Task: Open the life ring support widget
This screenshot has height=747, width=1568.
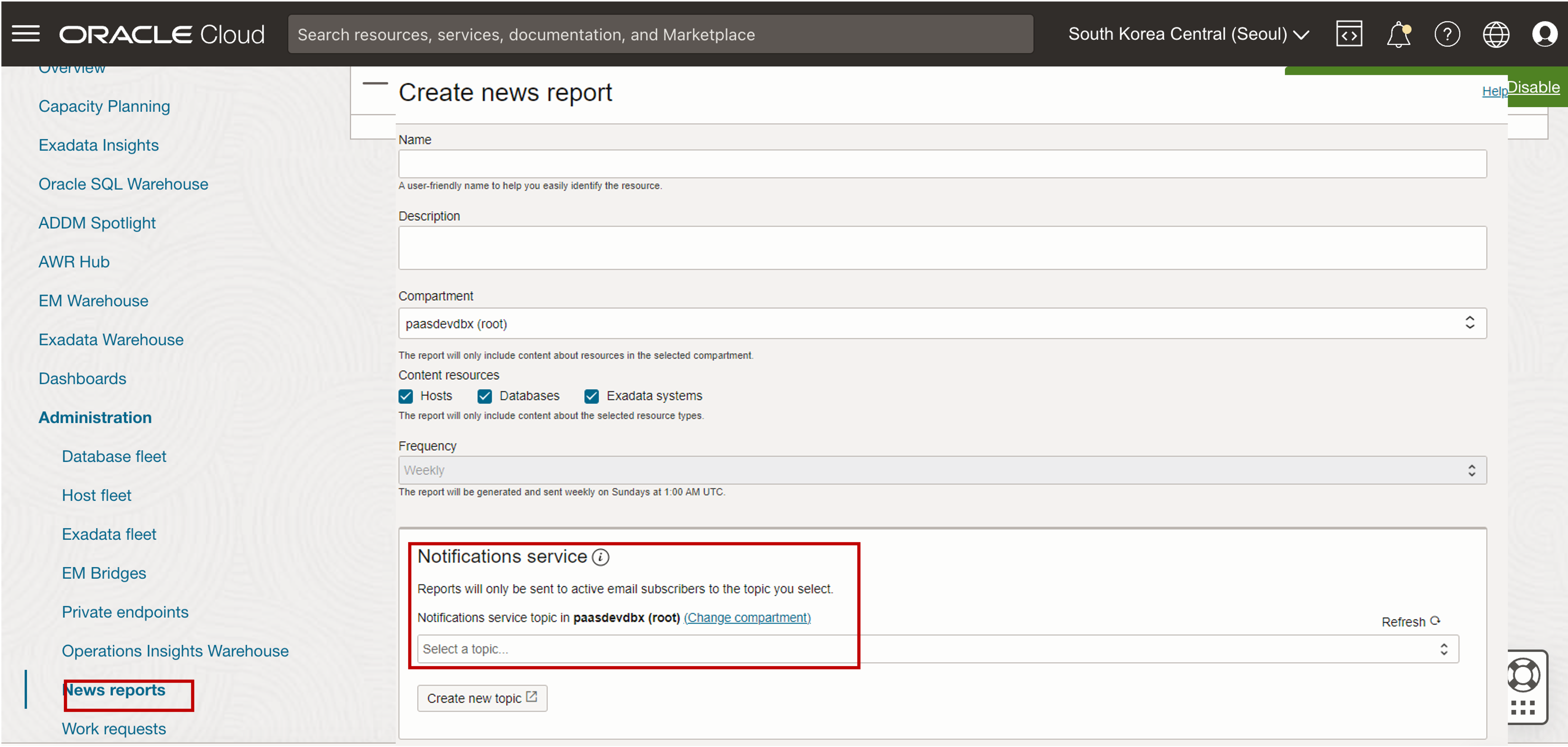Action: pos(1523,675)
